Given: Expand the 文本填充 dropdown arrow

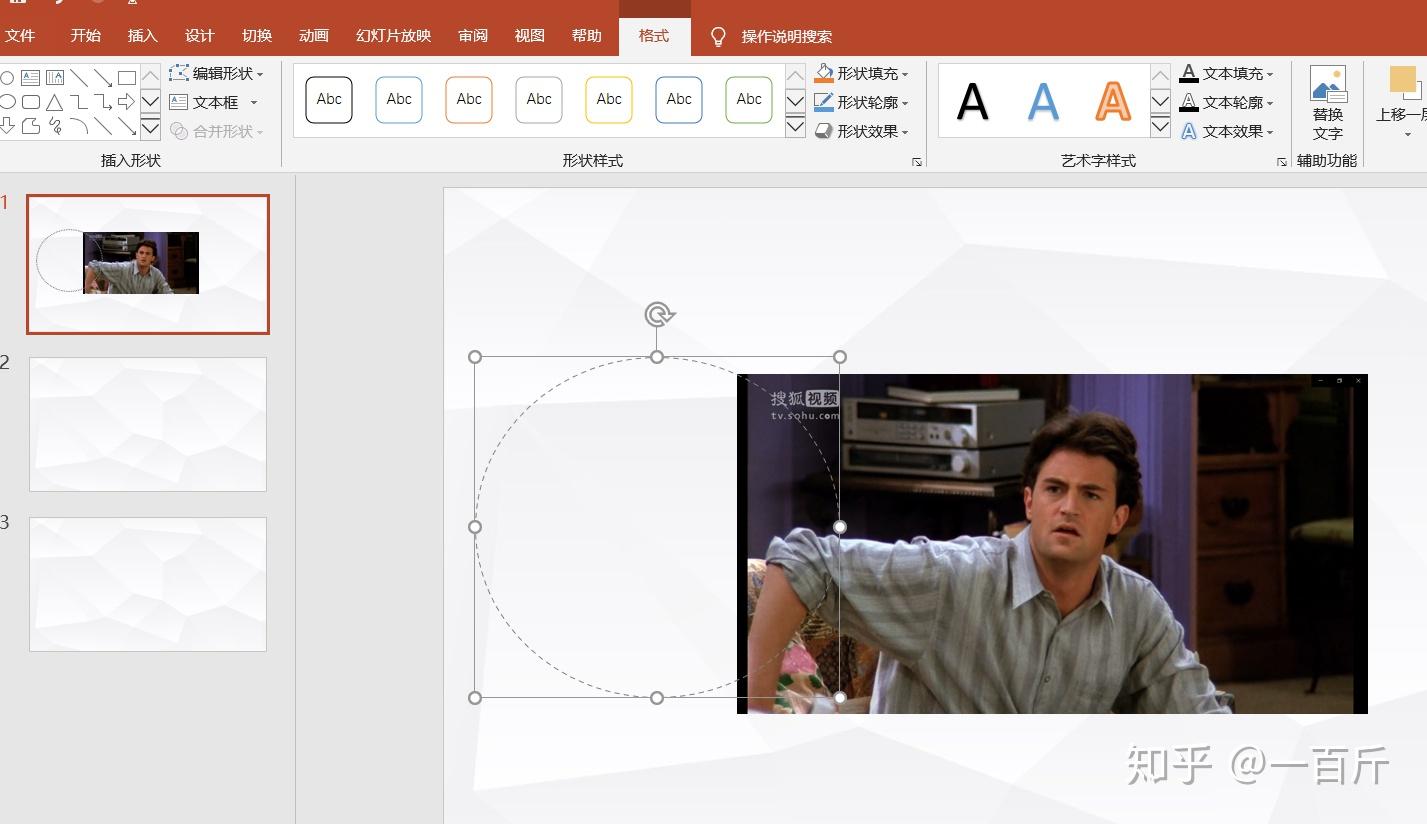Looking at the screenshot, I should pos(1270,74).
